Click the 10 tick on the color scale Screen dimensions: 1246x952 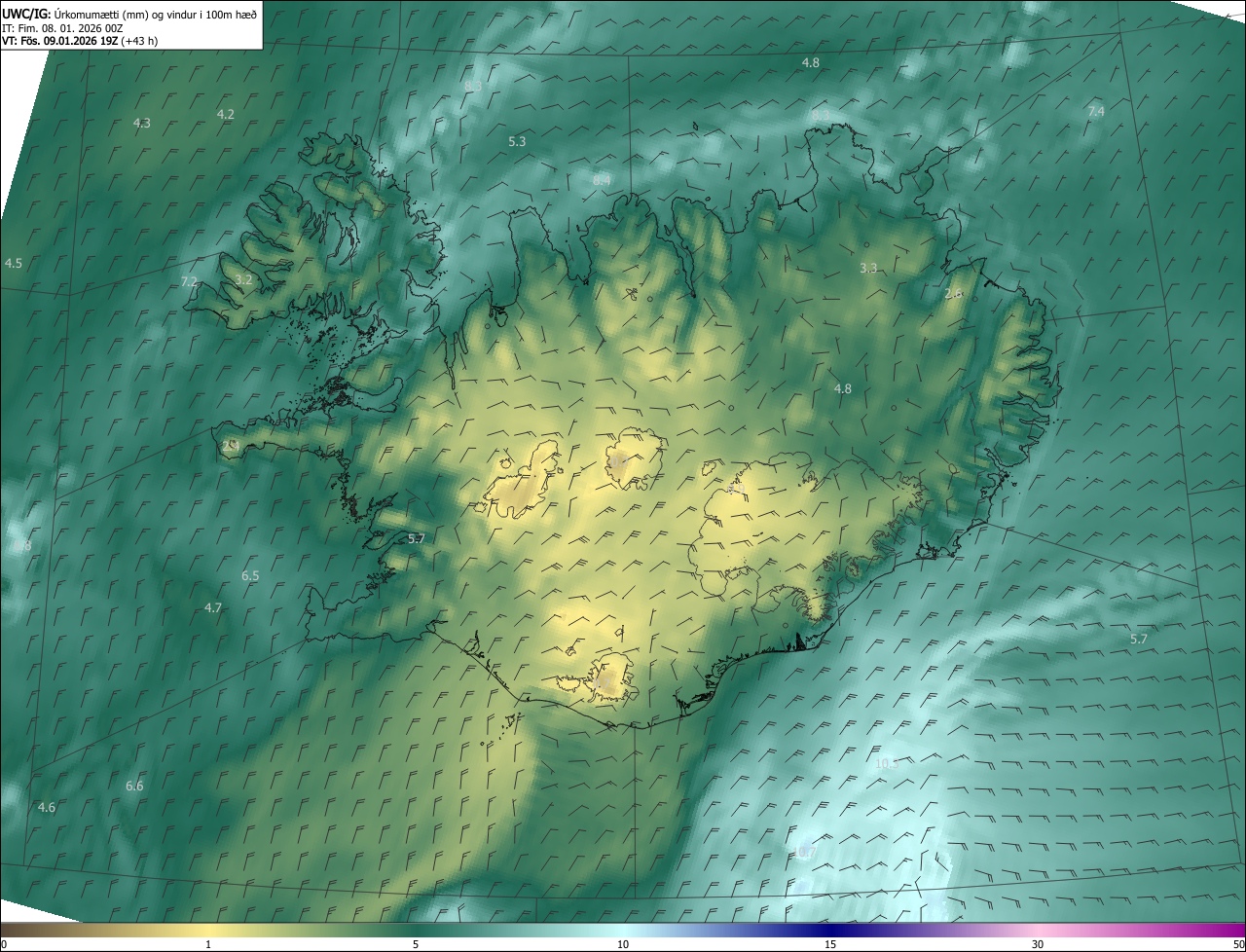click(x=623, y=944)
